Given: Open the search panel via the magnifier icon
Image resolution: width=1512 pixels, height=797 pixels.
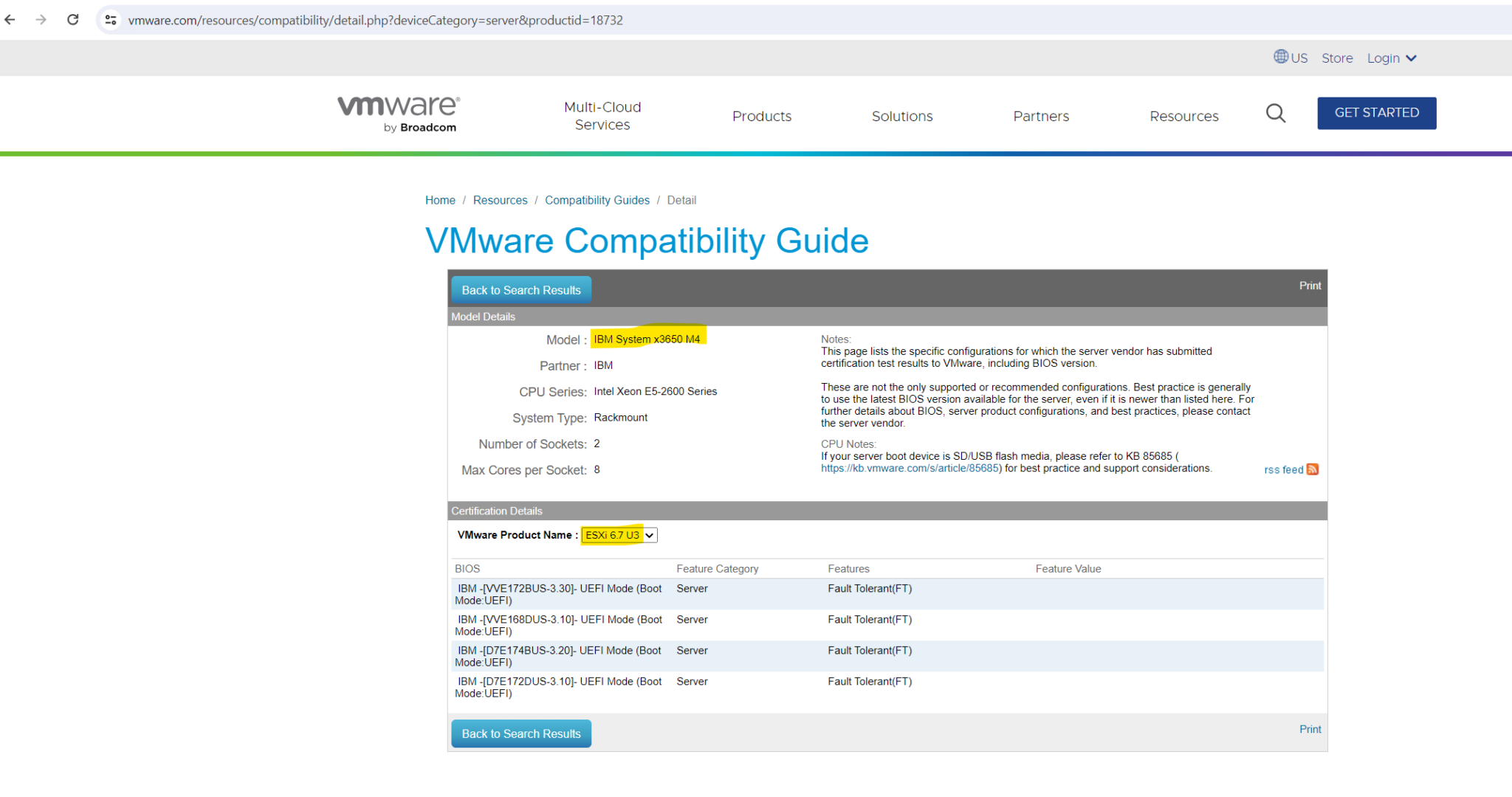Looking at the screenshot, I should coord(1275,114).
